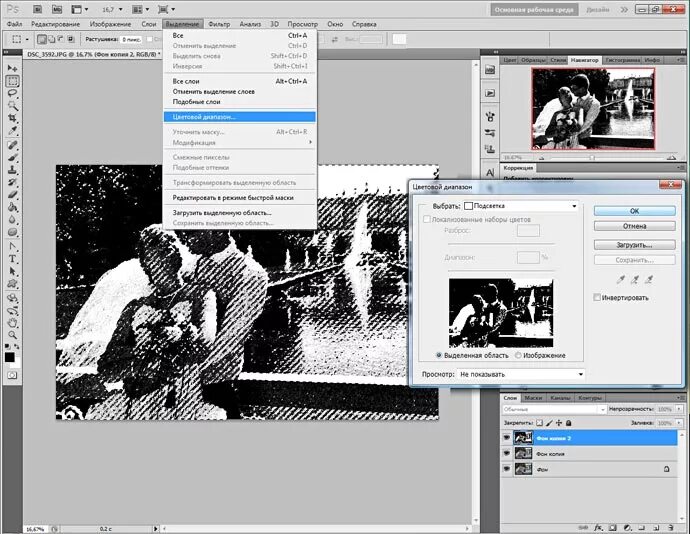The height and width of the screenshot is (534, 690).
Task: Toggle Quick Mask mode icon
Action: [12, 376]
